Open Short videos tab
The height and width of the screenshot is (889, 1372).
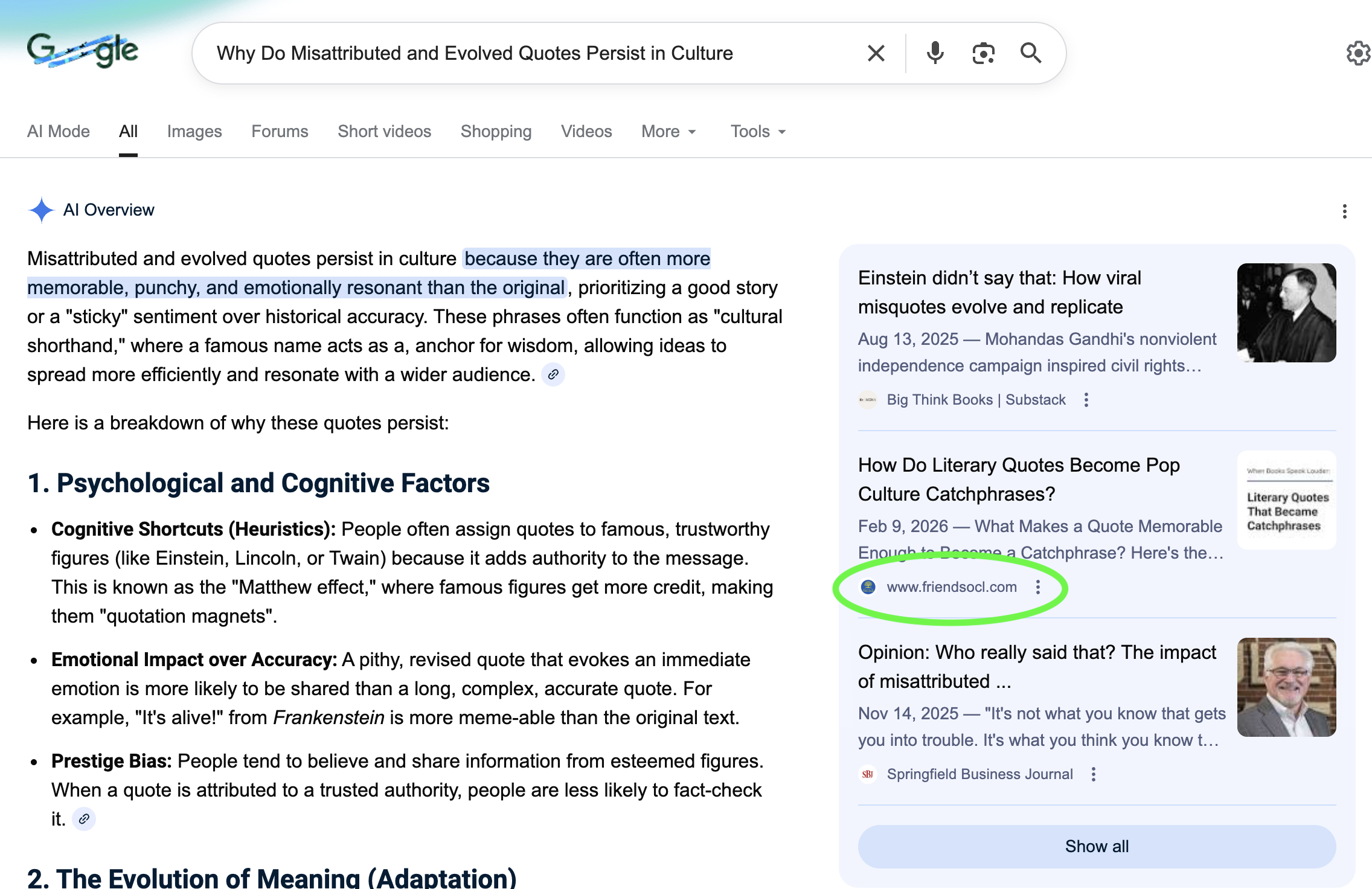pyautogui.click(x=385, y=132)
